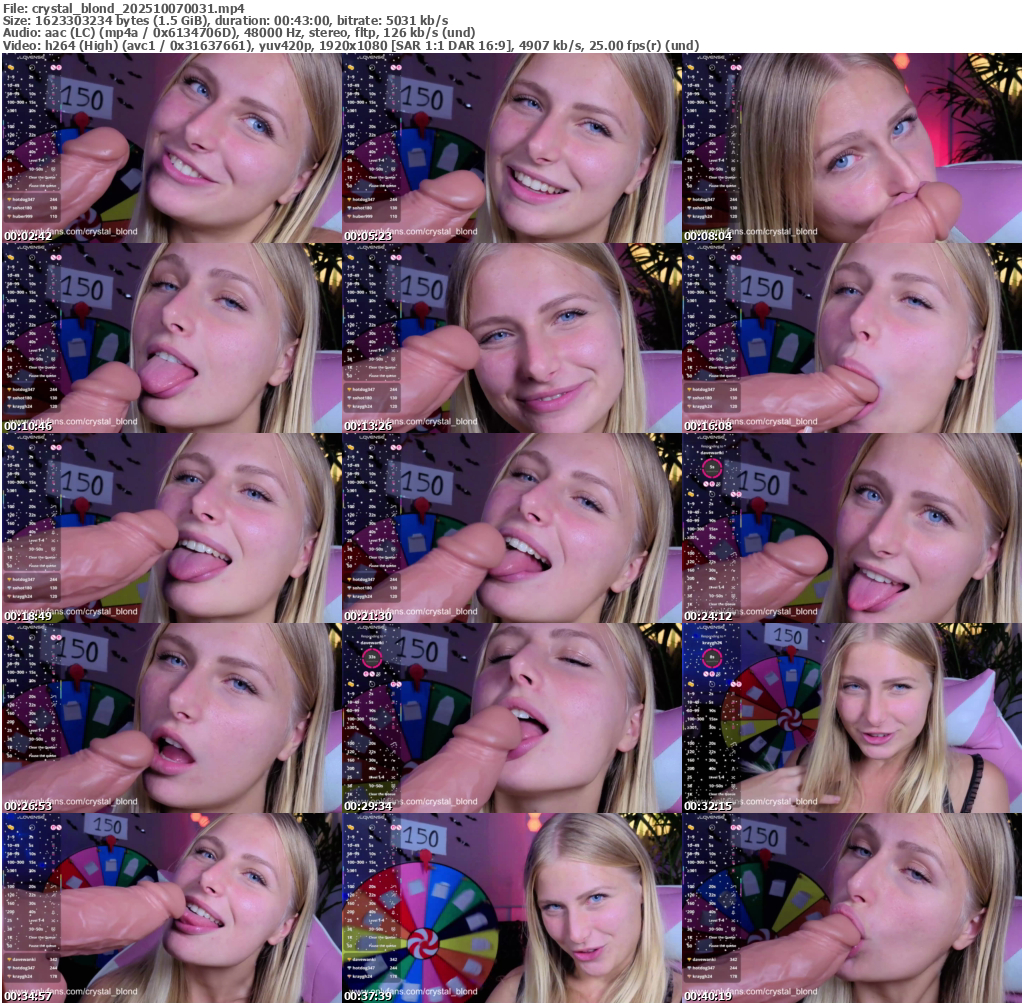
Task: Open the frame marked 00:21:30
Action: [x=512, y=528]
